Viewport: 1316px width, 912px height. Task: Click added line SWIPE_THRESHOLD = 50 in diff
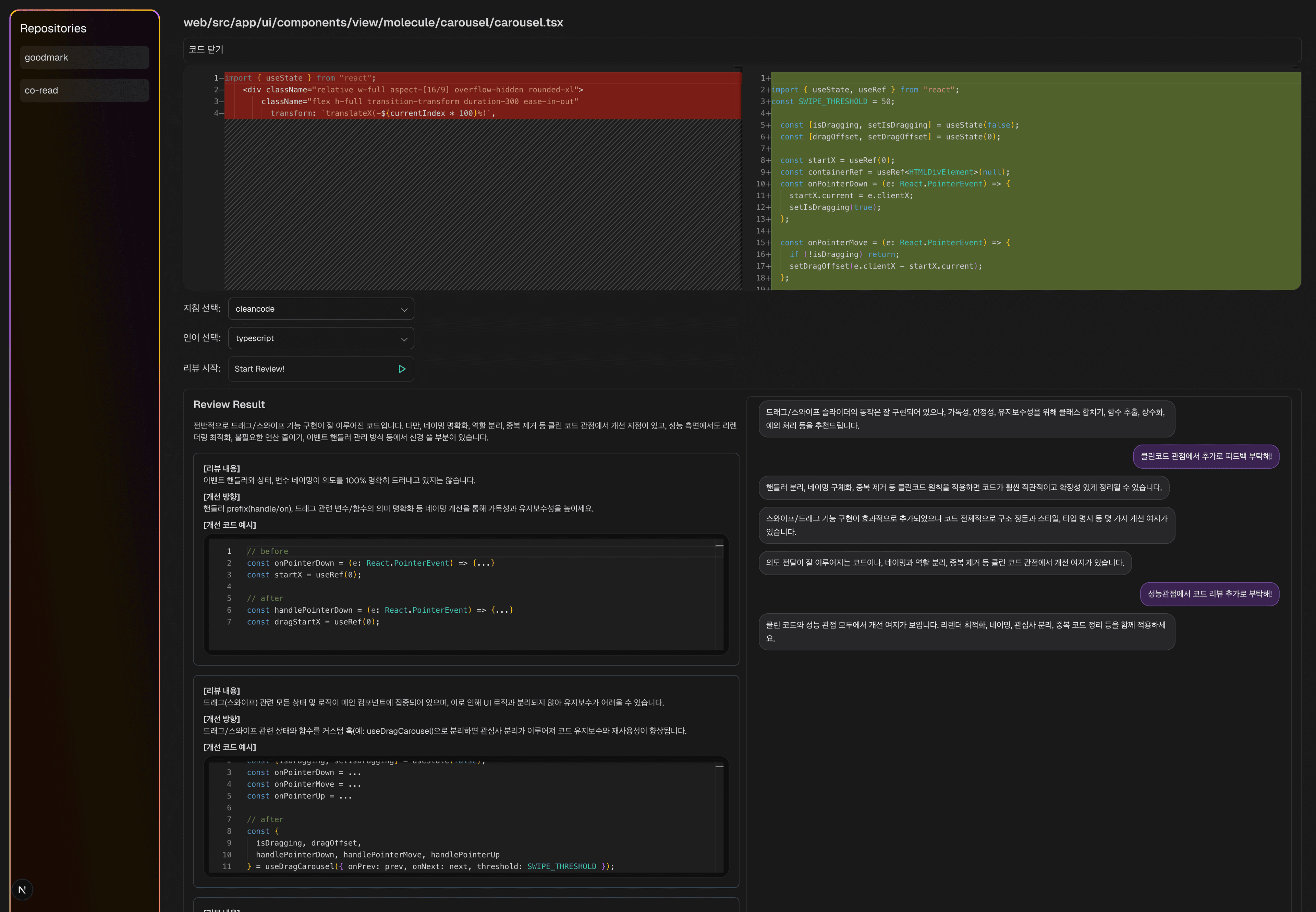click(x=833, y=102)
